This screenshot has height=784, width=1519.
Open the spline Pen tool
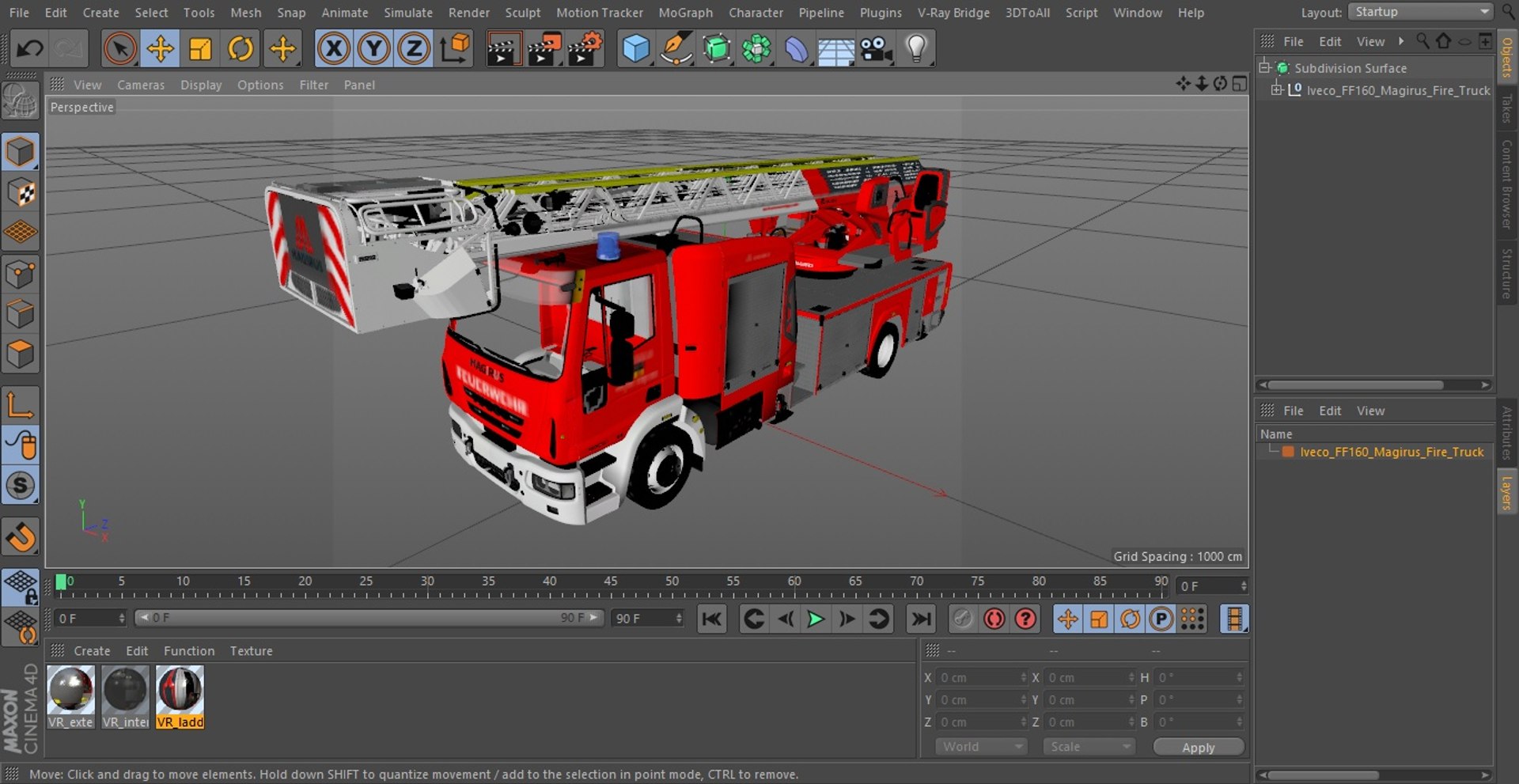pos(676,49)
